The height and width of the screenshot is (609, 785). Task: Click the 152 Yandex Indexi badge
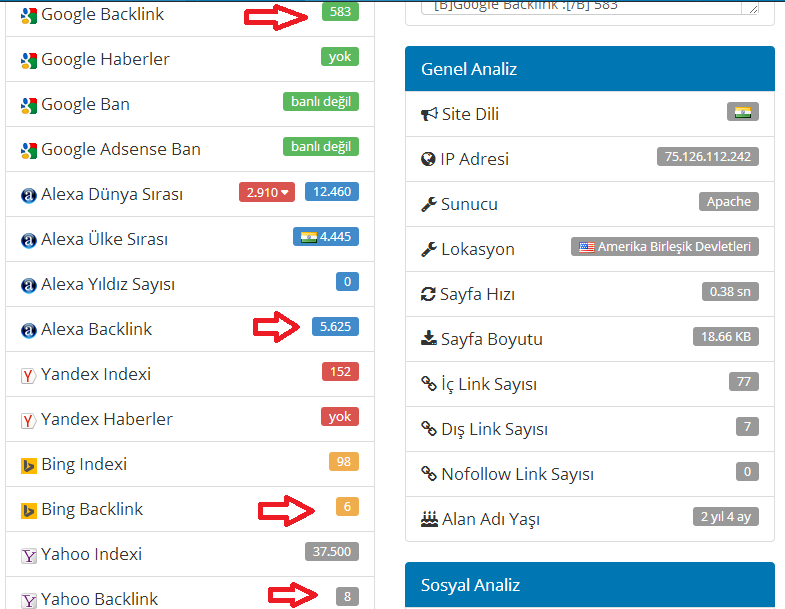tap(340, 372)
